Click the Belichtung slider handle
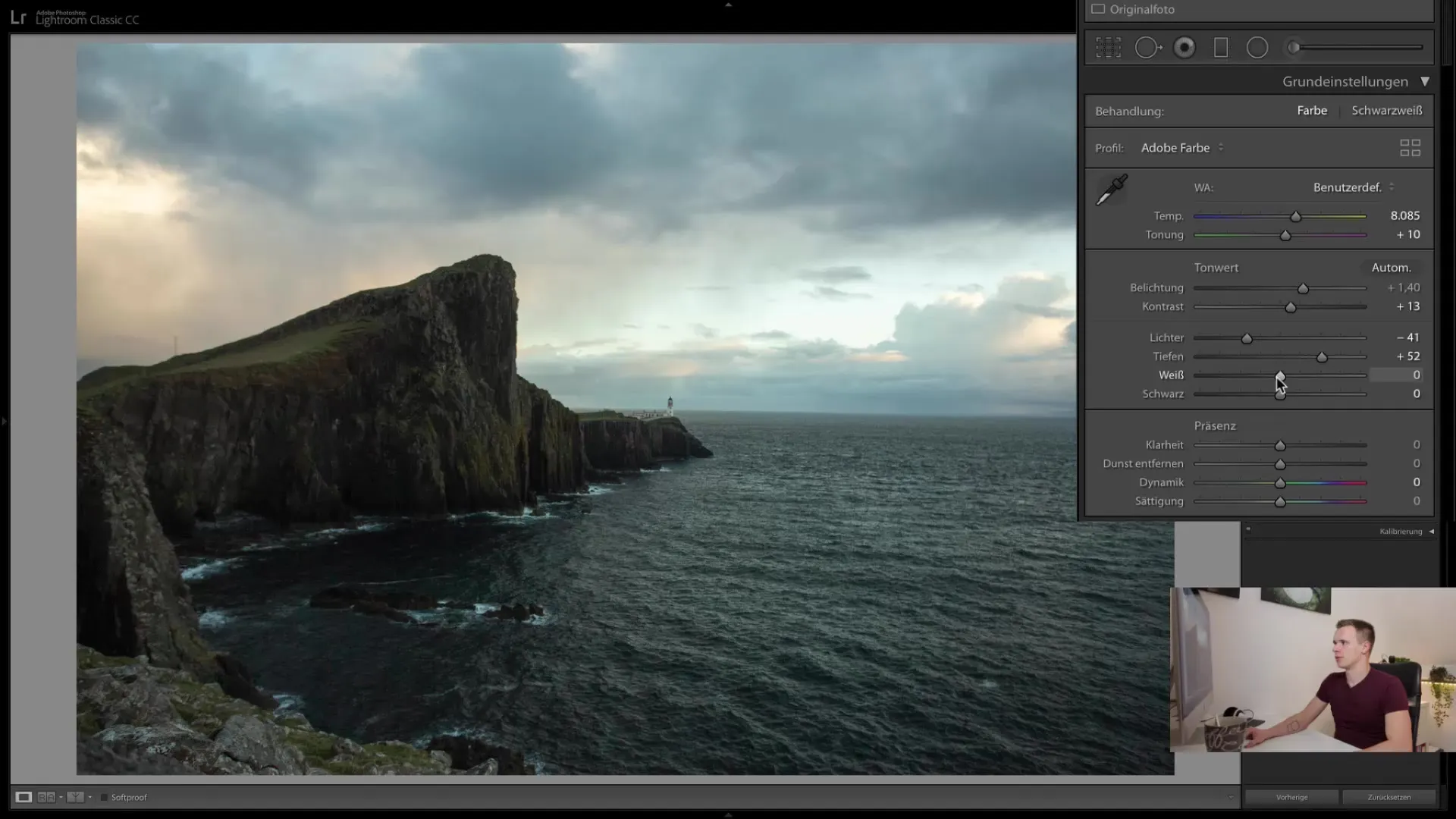The image size is (1456, 819). coord(1303,289)
